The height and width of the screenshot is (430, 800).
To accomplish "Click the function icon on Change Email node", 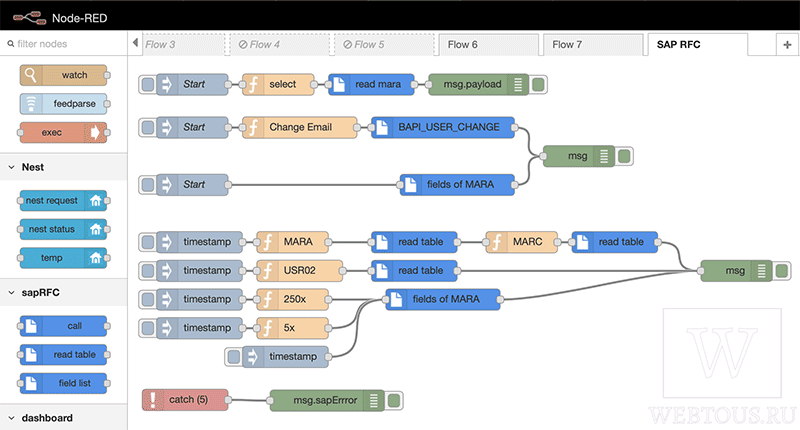I will [x=253, y=127].
